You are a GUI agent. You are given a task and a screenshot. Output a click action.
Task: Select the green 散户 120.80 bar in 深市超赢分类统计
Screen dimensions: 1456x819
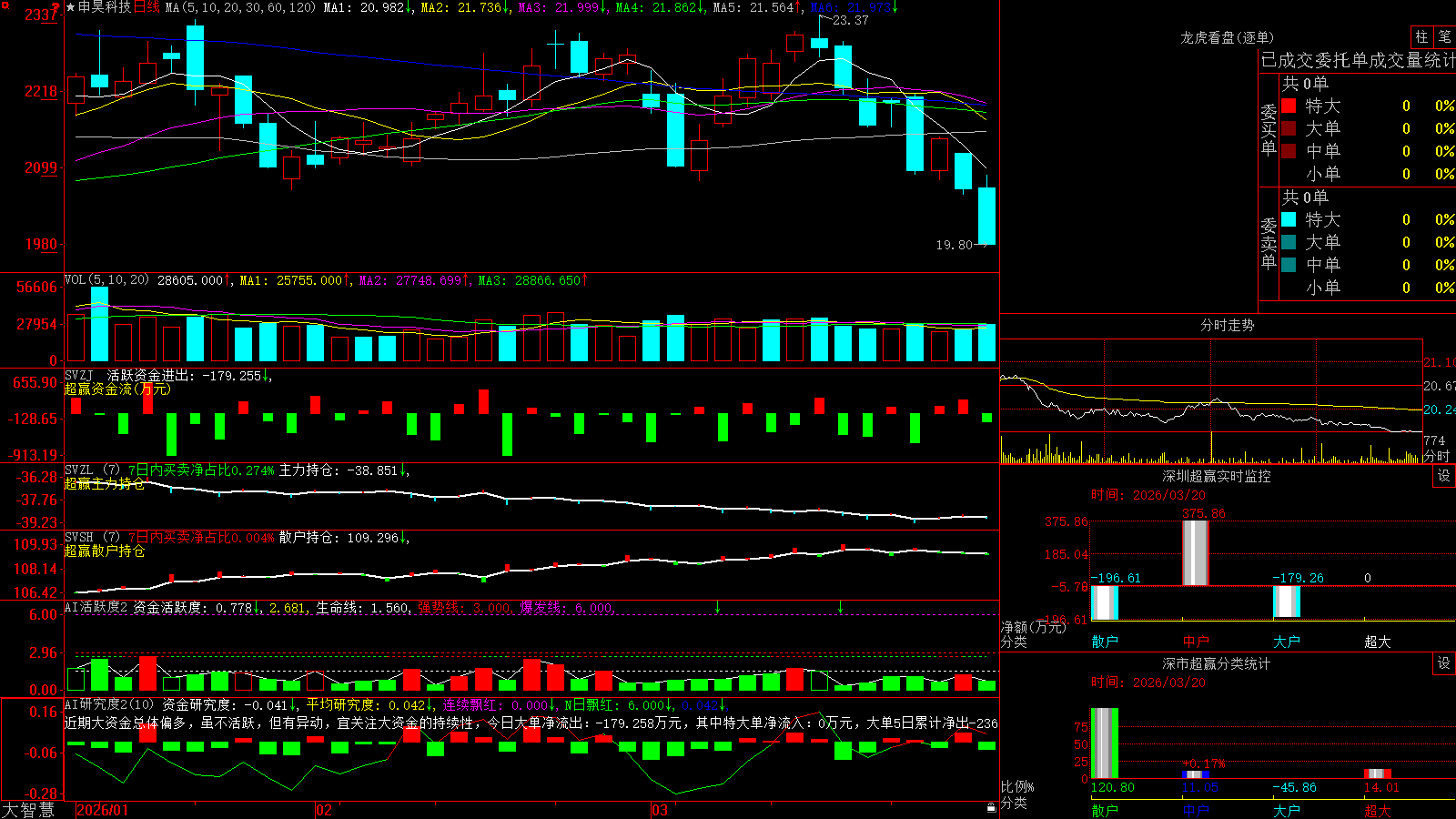point(1105,743)
